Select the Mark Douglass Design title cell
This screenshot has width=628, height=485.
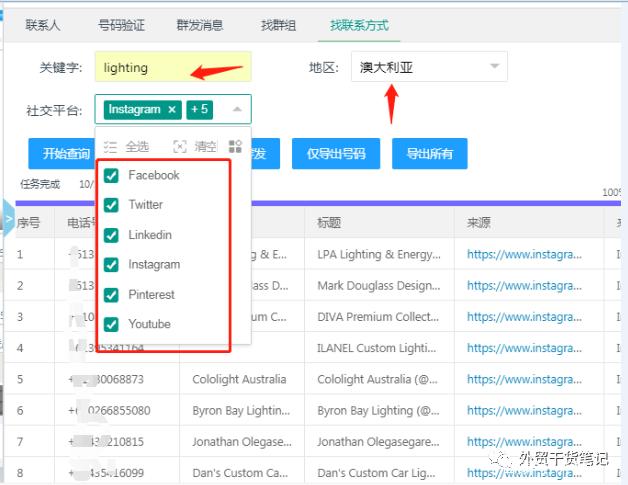(x=379, y=286)
